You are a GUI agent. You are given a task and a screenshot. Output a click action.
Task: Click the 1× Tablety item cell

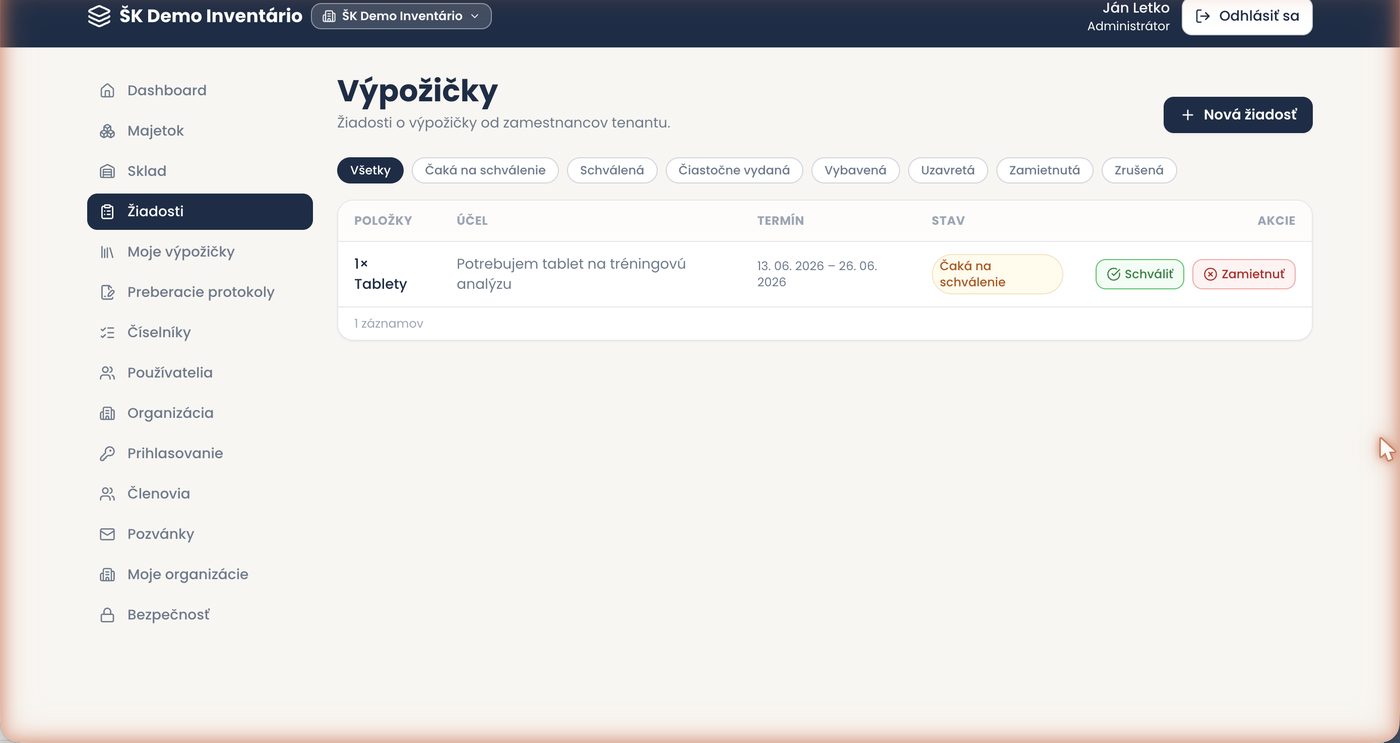coord(381,274)
